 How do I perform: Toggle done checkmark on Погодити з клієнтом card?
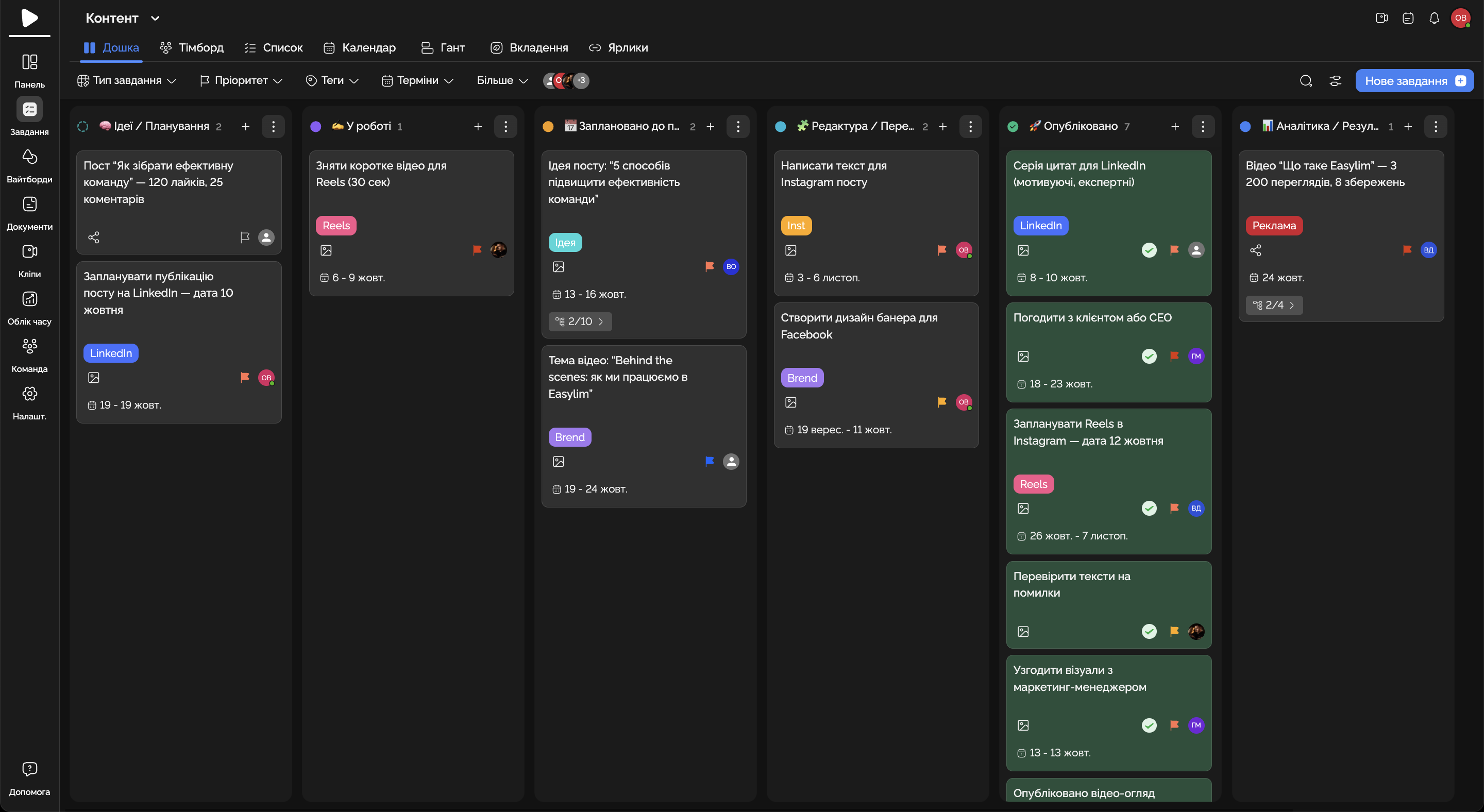(x=1149, y=356)
